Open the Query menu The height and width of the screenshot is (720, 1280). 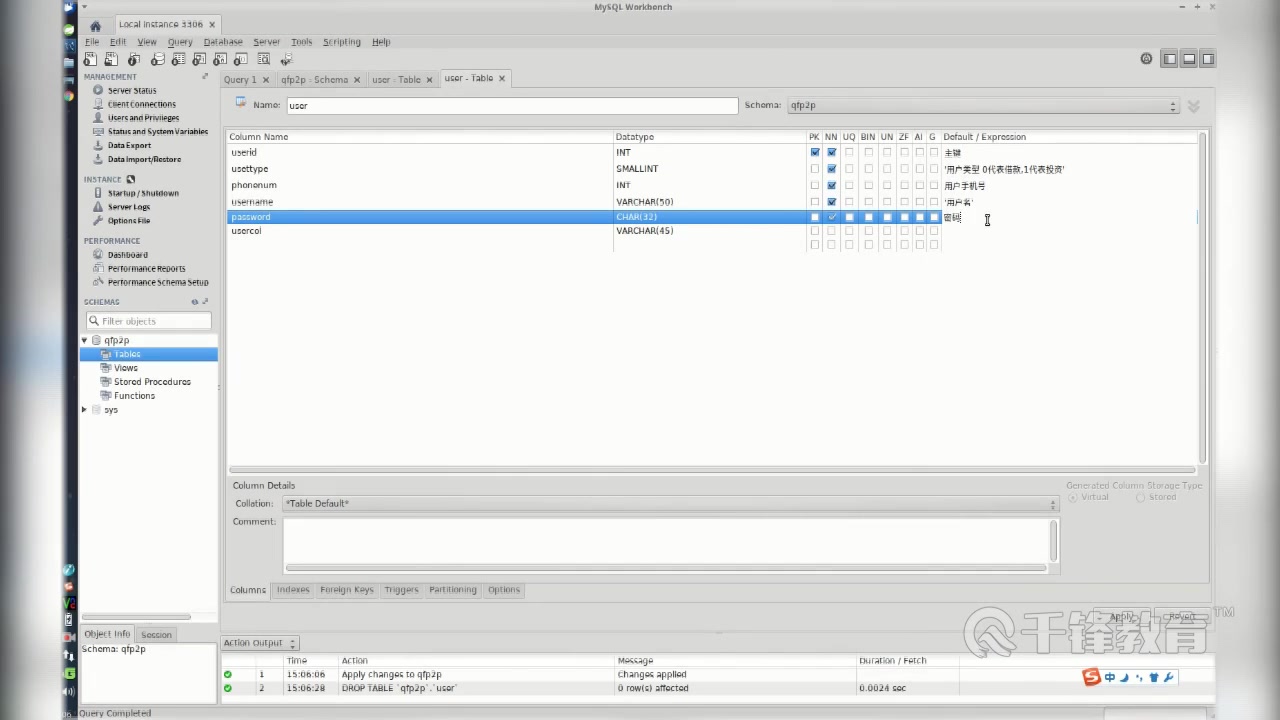coord(180,42)
